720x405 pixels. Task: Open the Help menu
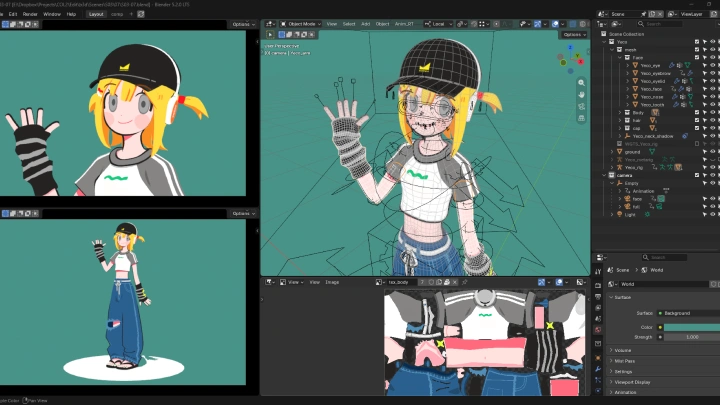pos(71,14)
